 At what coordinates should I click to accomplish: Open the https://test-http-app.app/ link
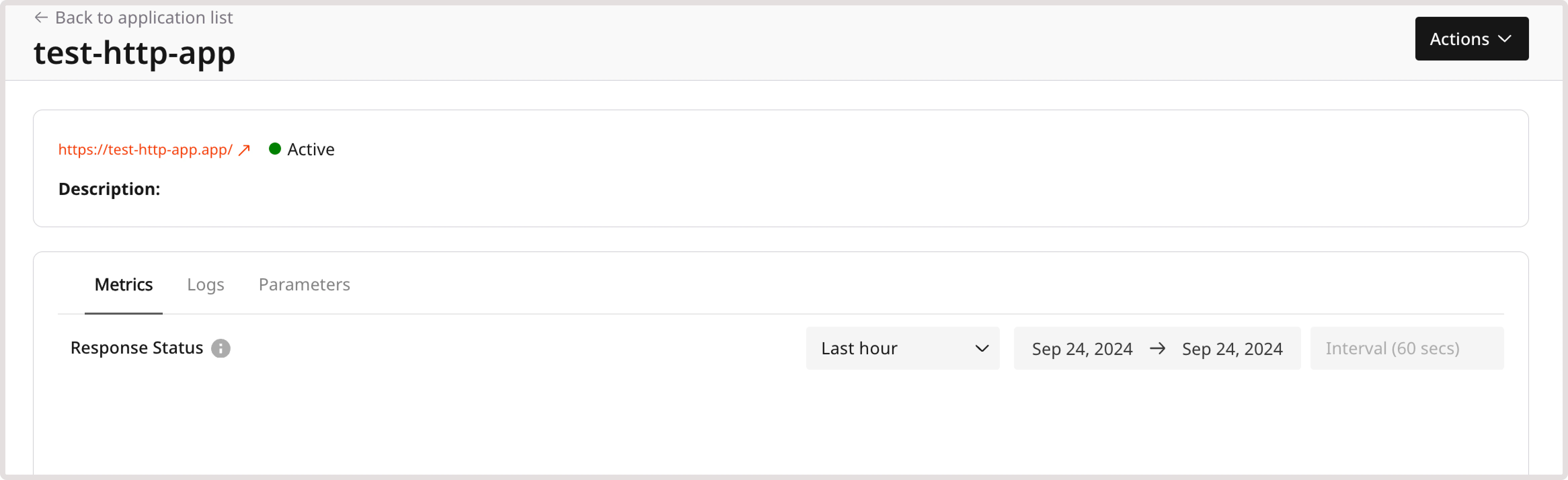tap(146, 150)
